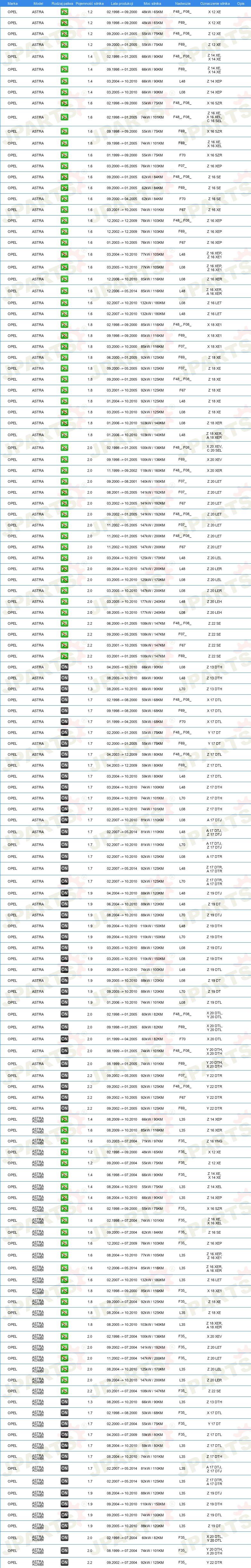Click diesel ON icon in Astra Y 22 DTR F67 row
The height and width of the screenshot is (1568, 251).
[64, 1097]
